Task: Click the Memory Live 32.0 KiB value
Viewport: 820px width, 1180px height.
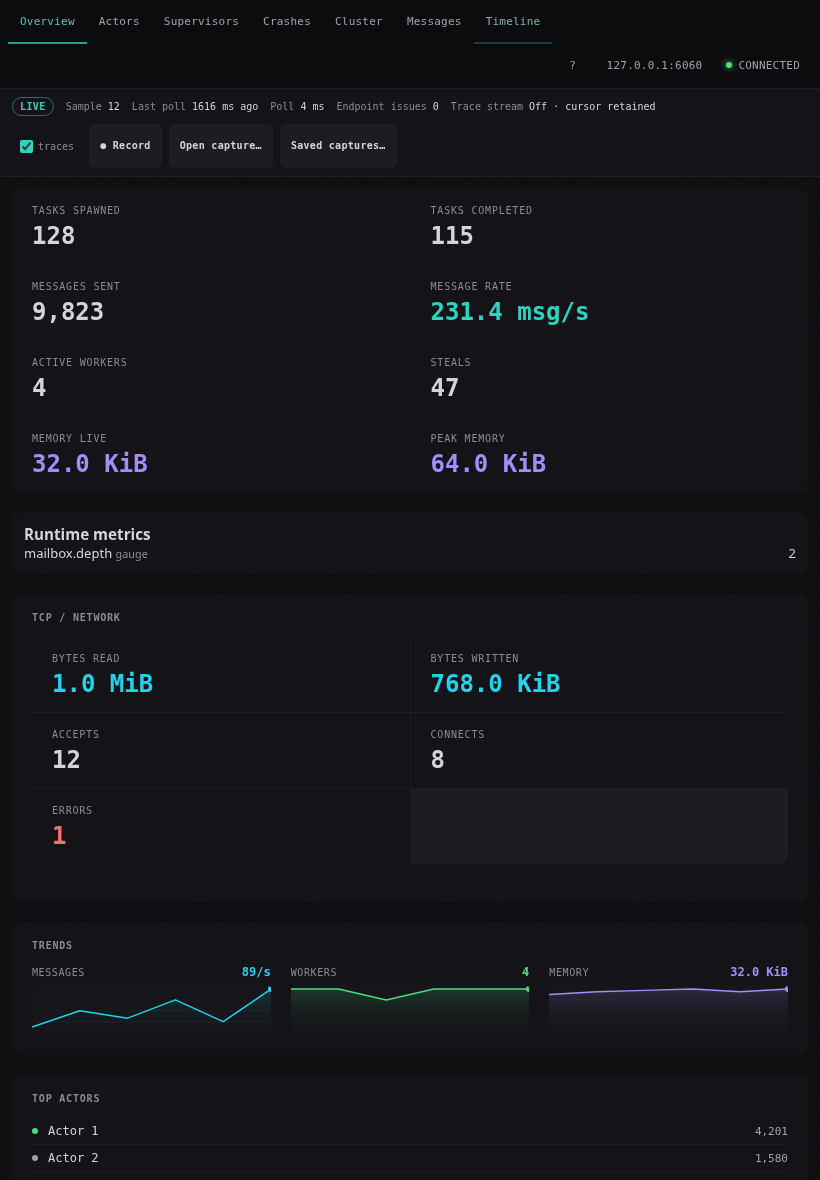Action: pyautogui.click(x=90, y=464)
